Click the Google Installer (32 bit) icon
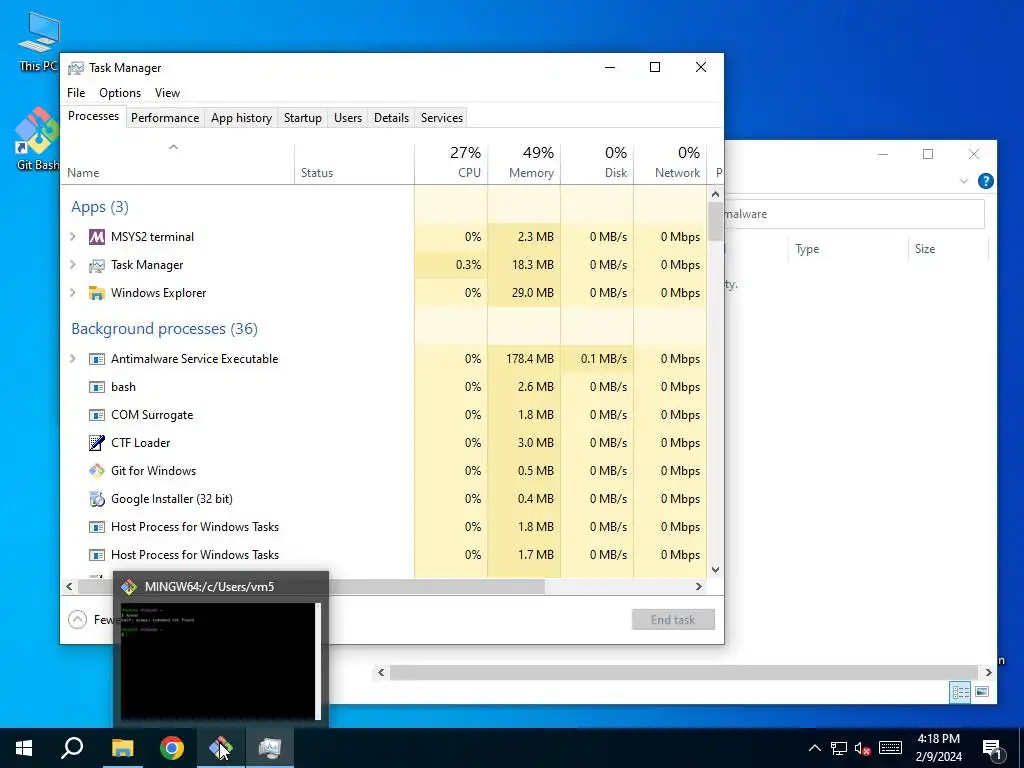Image resolution: width=1024 pixels, height=768 pixels. click(x=97, y=499)
